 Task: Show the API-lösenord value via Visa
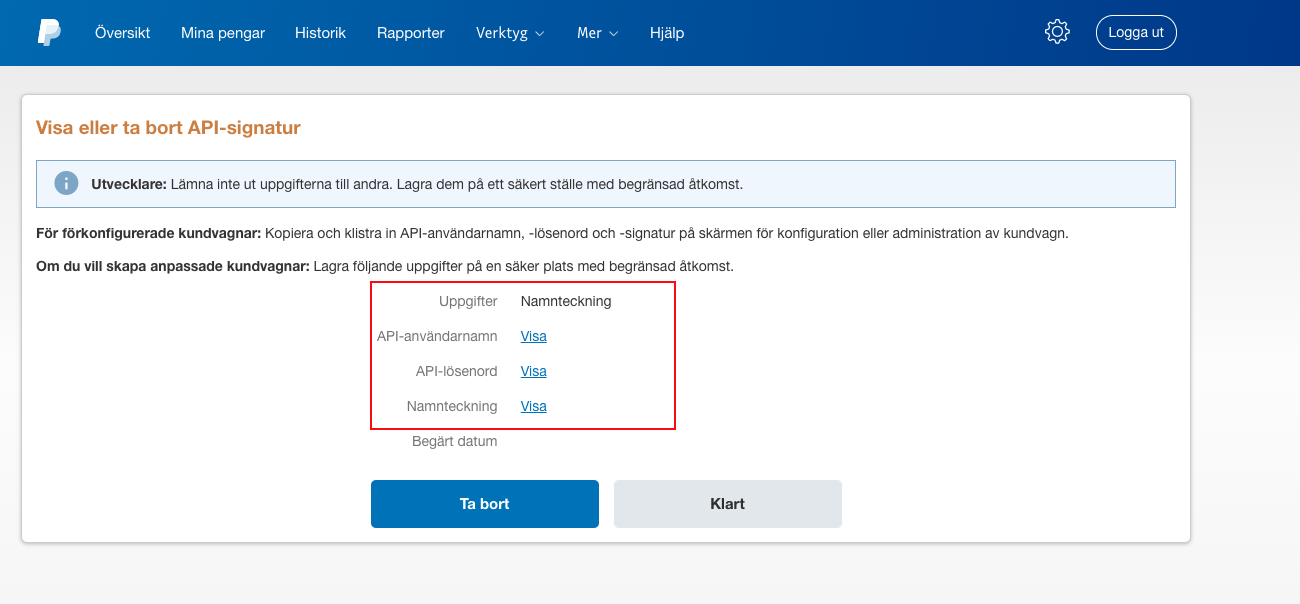pyautogui.click(x=534, y=371)
